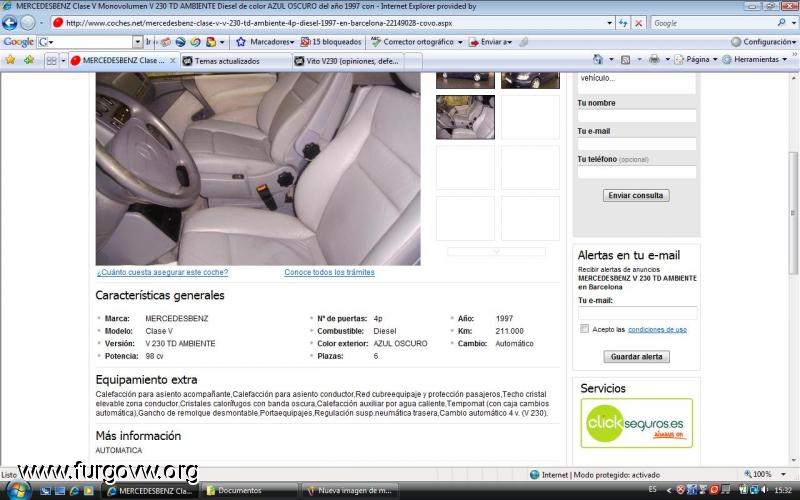Viewport: 800px width, 500px height.
Task: Go back with the browser Back arrow
Action: click(x=10, y=23)
